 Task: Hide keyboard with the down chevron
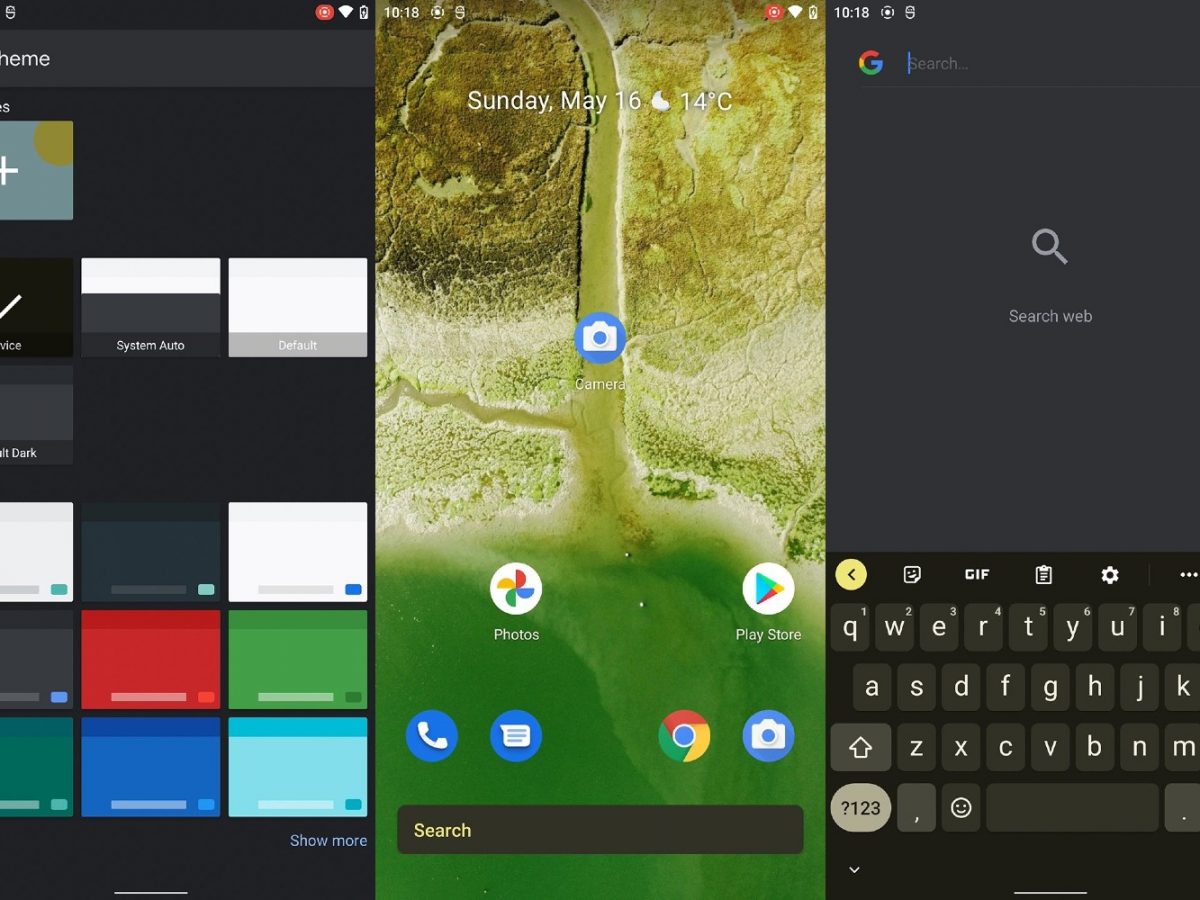pos(854,870)
